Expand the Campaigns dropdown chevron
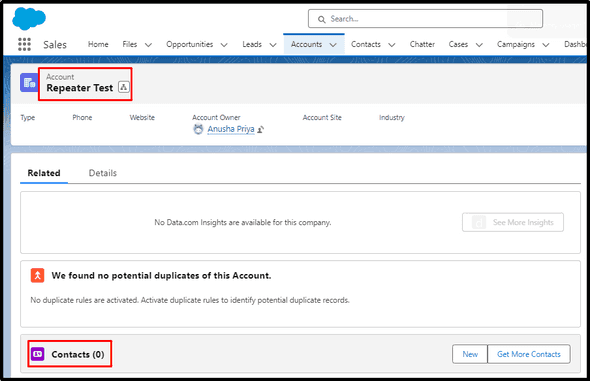Screen dimensions: 590x381 [546, 45]
